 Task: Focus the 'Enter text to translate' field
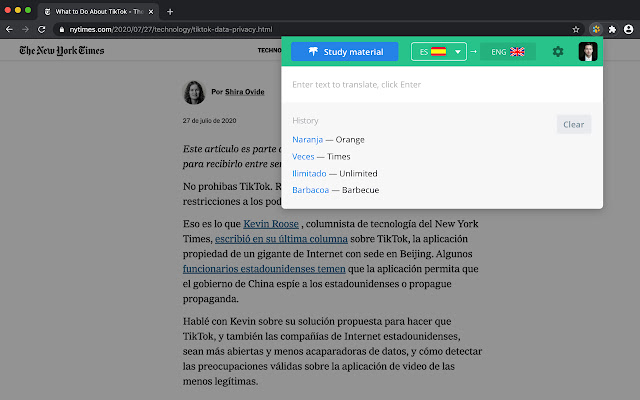[442, 84]
